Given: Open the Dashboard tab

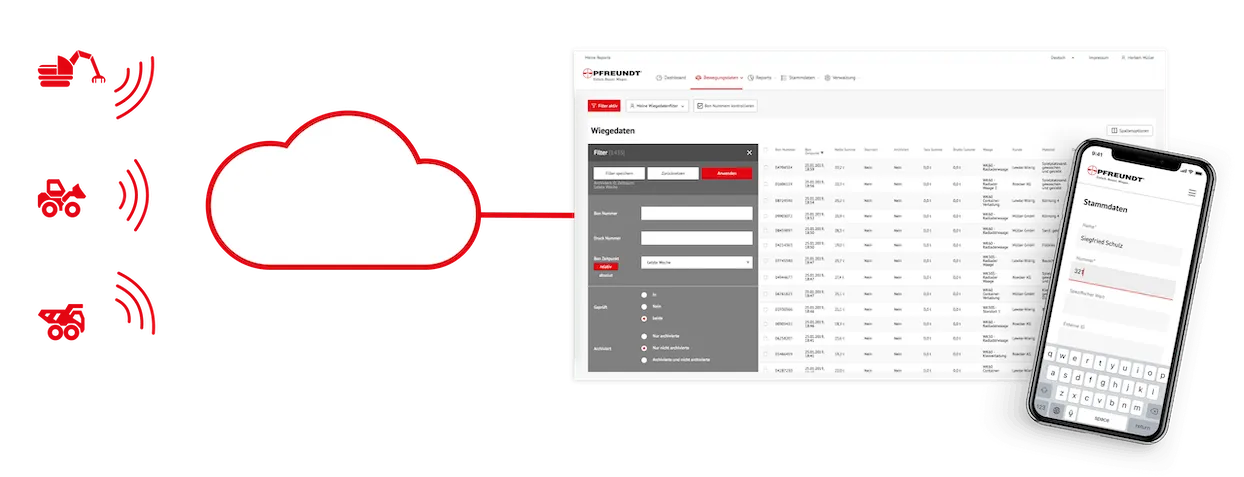Looking at the screenshot, I should (672, 77).
